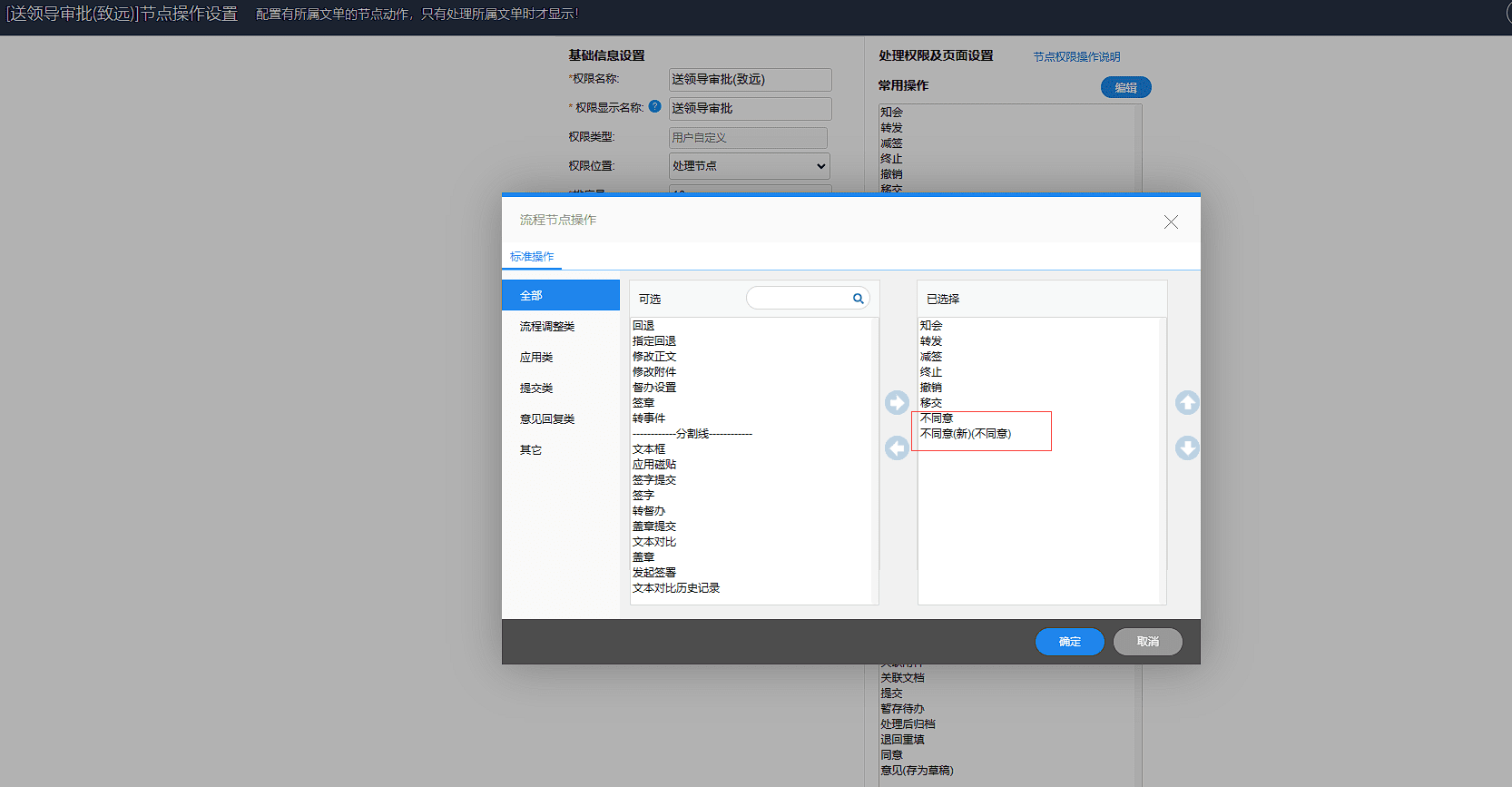This screenshot has width=1512, height=787.
Task: Click the help icon beside 权限显示名称
Action: [654, 106]
